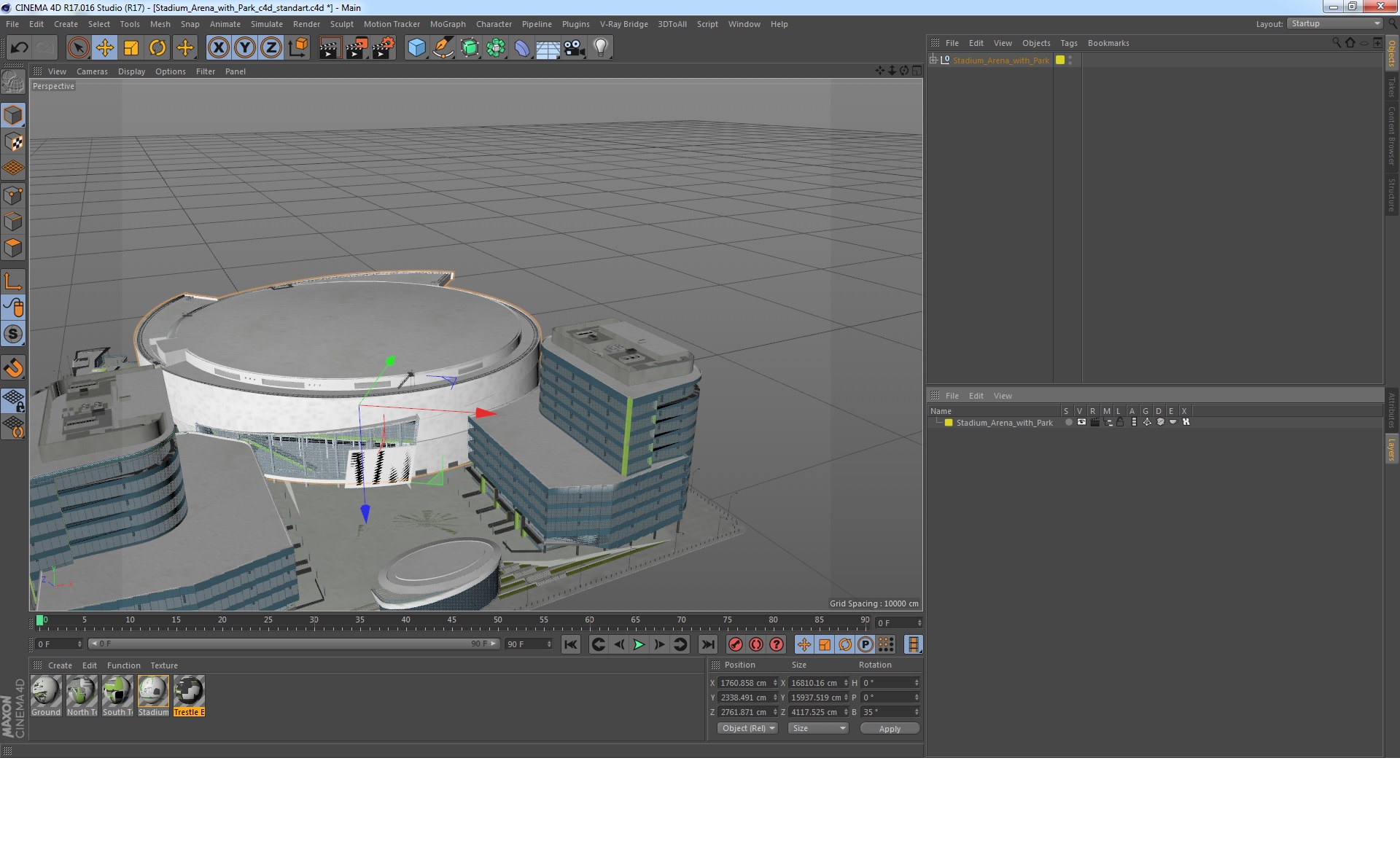Open the Object (Rel) coordinate dropdown

coord(748,728)
